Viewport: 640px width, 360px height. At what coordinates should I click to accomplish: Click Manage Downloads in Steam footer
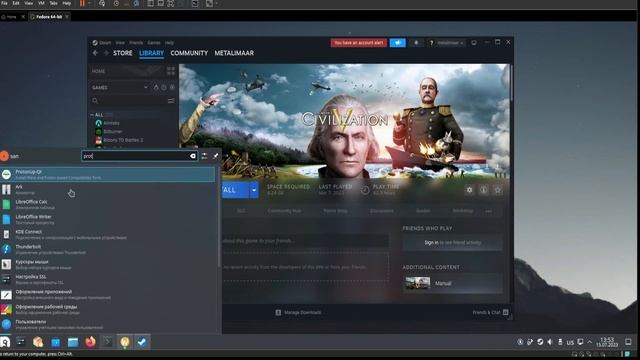click(x=298, y=312)
